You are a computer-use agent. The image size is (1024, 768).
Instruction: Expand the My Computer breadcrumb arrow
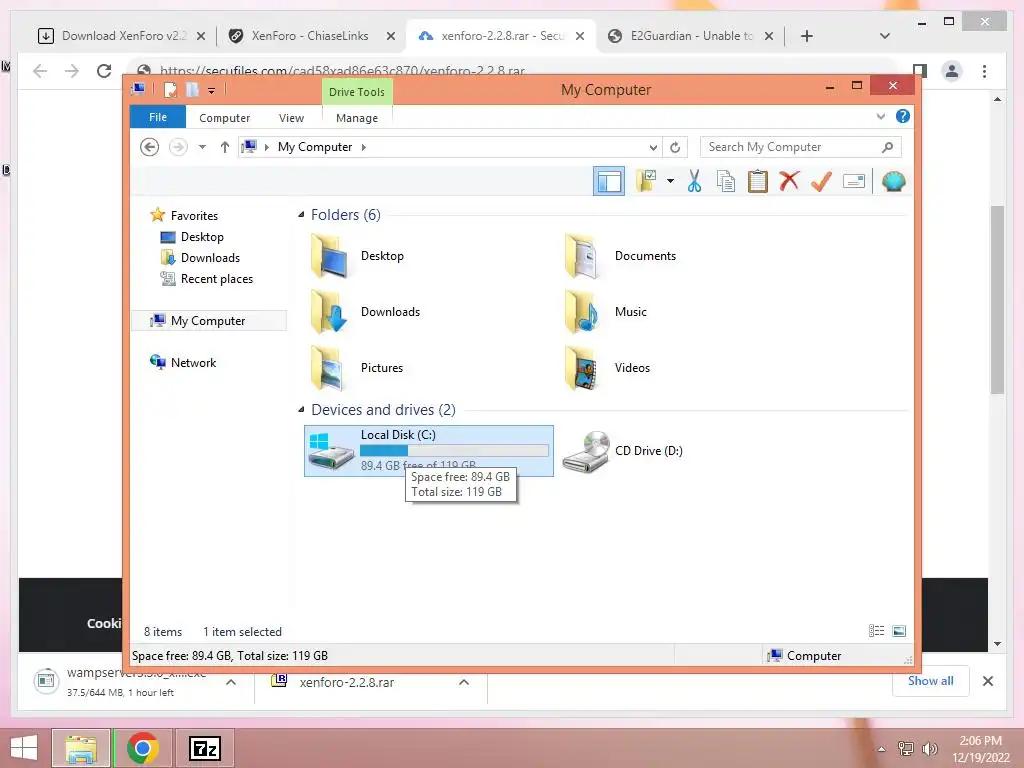(x=364, y=148)
